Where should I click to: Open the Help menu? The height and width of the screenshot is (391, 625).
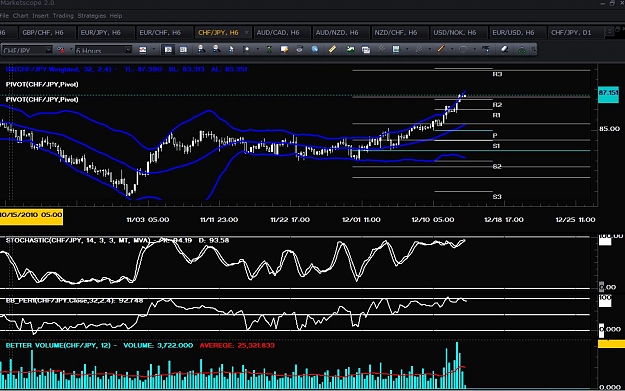point(116,16)
